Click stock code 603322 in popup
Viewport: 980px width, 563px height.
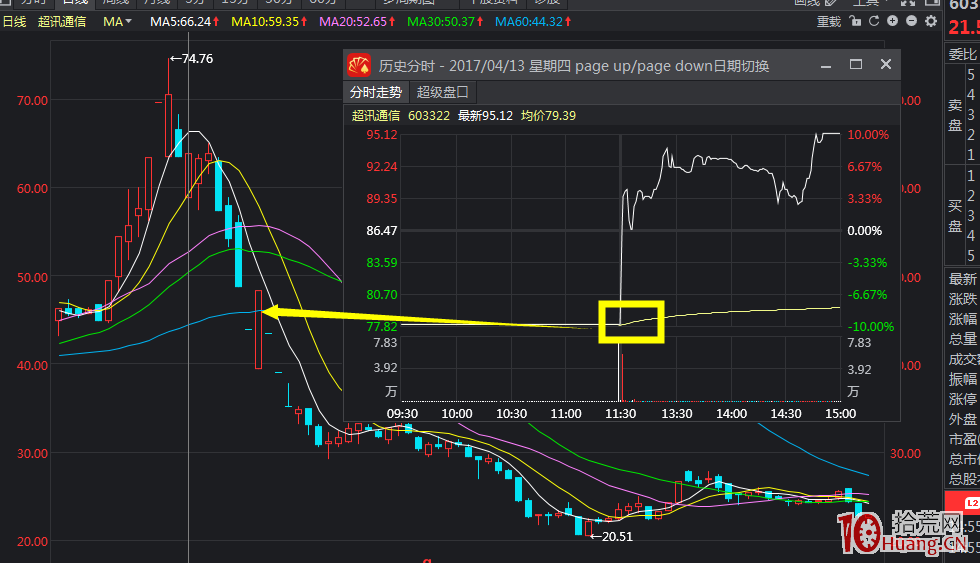click(429, 116)
